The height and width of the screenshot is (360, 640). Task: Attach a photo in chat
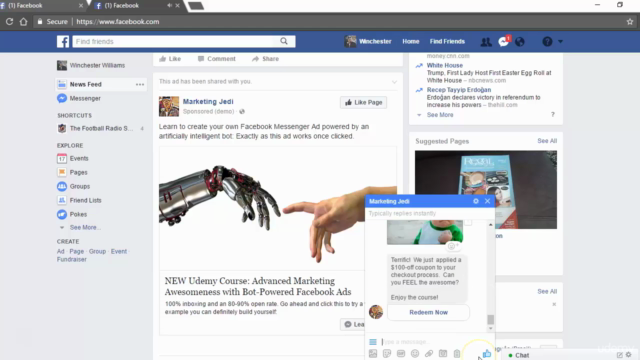tap(373, 353)
